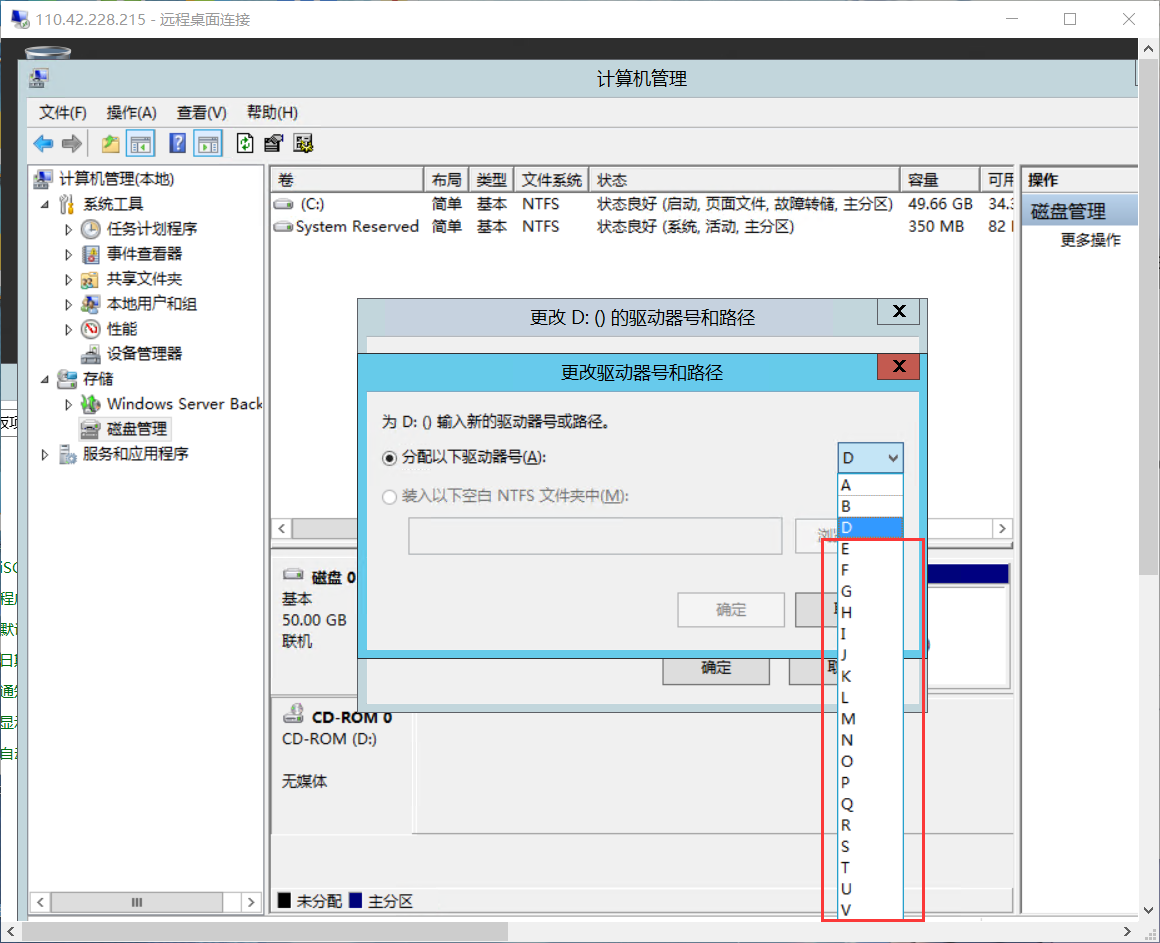
Task: Expand the 任务计划程序 tree node
Action: click(69, 229)
